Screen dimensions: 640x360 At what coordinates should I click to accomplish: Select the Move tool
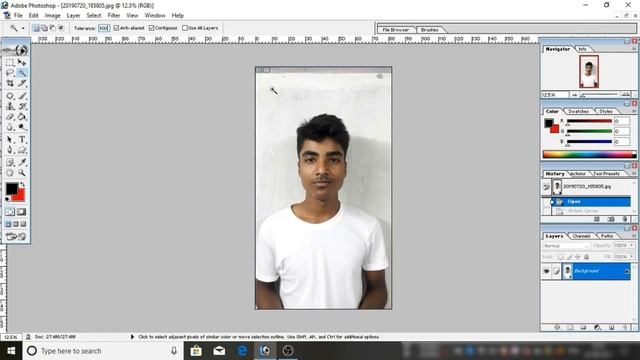click(x=22, y=62)
